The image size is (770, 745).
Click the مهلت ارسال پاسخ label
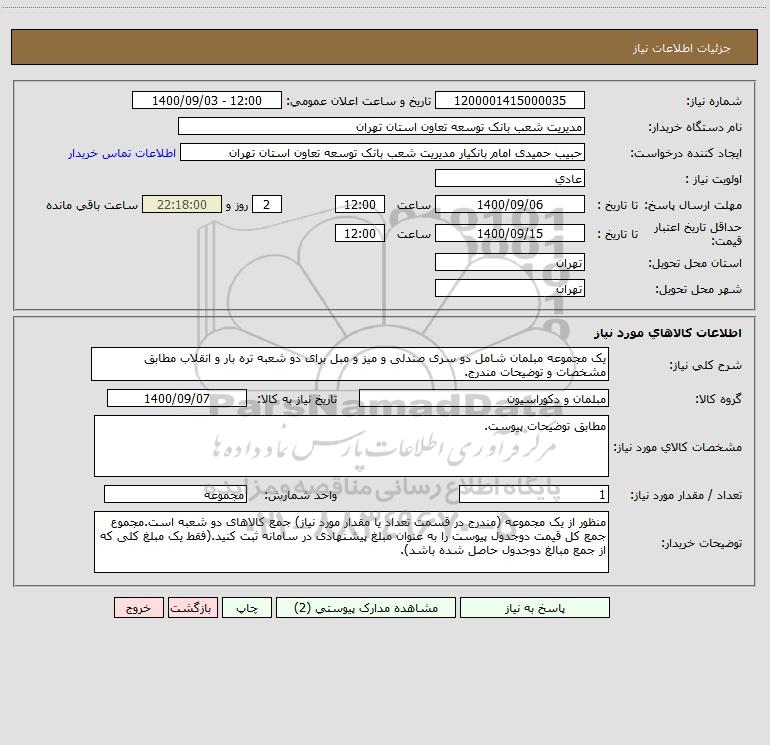coord(693,205)
